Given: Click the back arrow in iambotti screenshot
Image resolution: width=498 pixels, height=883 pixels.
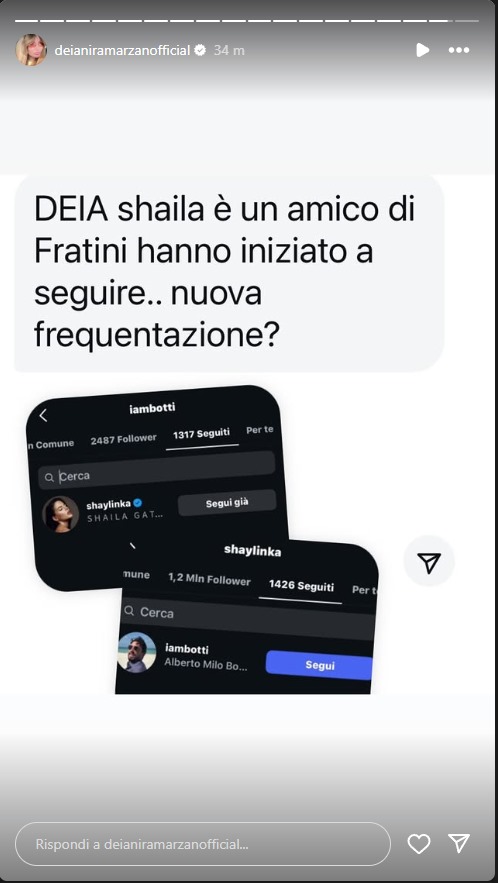Looking at the screenshot, I should pyautogui.click(x=43, y=416).
